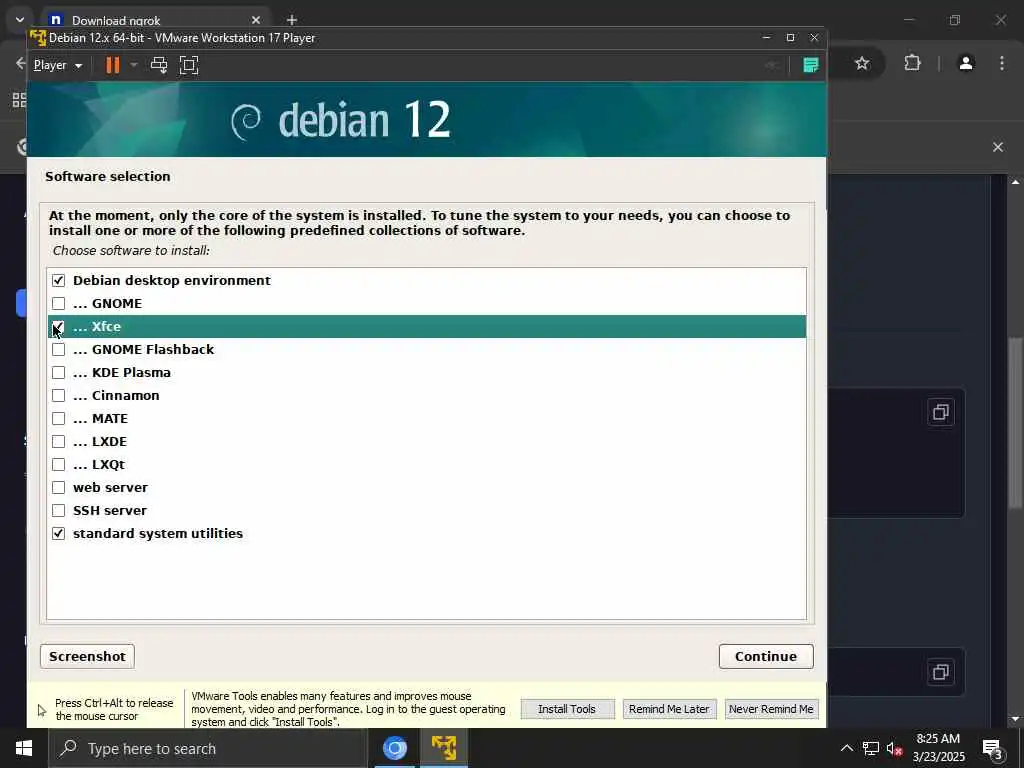Show hidden system tray icons chevron
This screenshot has width=1024, height=768.
tap(846, 748)
